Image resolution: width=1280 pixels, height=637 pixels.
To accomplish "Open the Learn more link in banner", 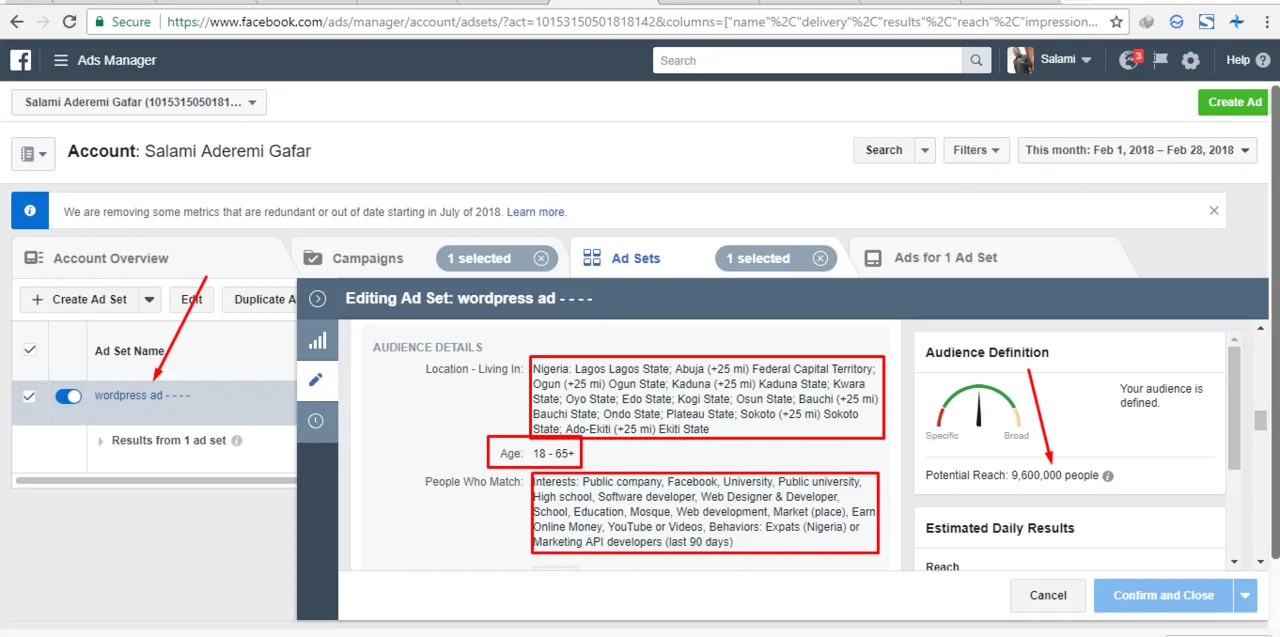I will [536, 212].
